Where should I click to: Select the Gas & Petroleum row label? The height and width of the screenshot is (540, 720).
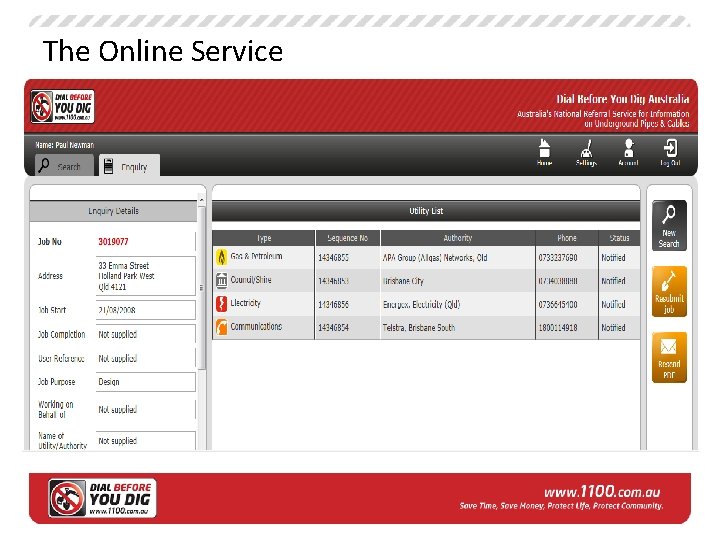point(256,256)
